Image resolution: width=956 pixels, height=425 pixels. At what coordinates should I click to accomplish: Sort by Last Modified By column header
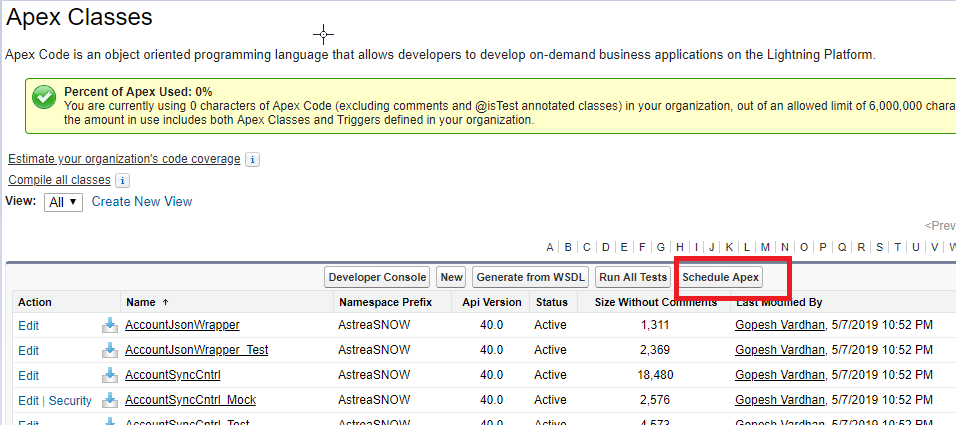point(779,302)
